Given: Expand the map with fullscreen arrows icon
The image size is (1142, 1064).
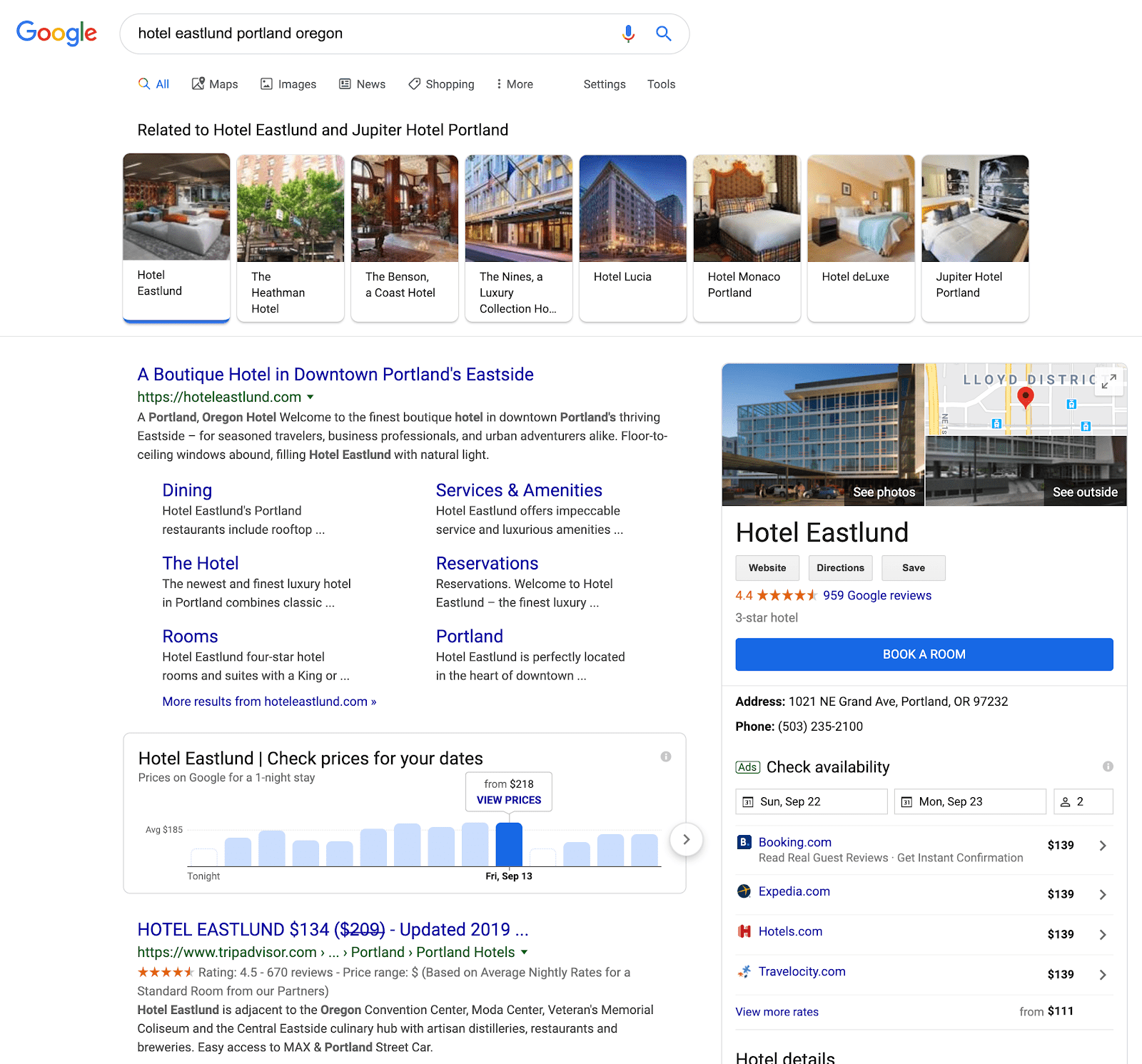Looking at the screenshot, I should pos(1108,382).
